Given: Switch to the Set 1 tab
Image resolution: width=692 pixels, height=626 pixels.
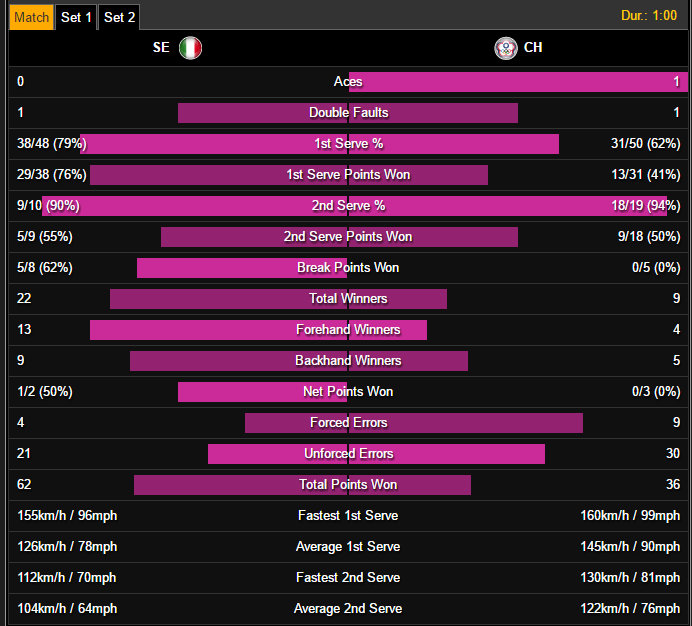Looking at the screenshot, I should click(76, 17).
